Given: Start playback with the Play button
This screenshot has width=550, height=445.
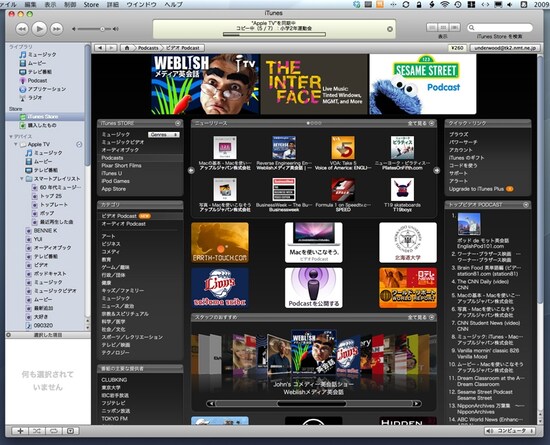Looking at the screenshot, I should [x=39, y=29].
